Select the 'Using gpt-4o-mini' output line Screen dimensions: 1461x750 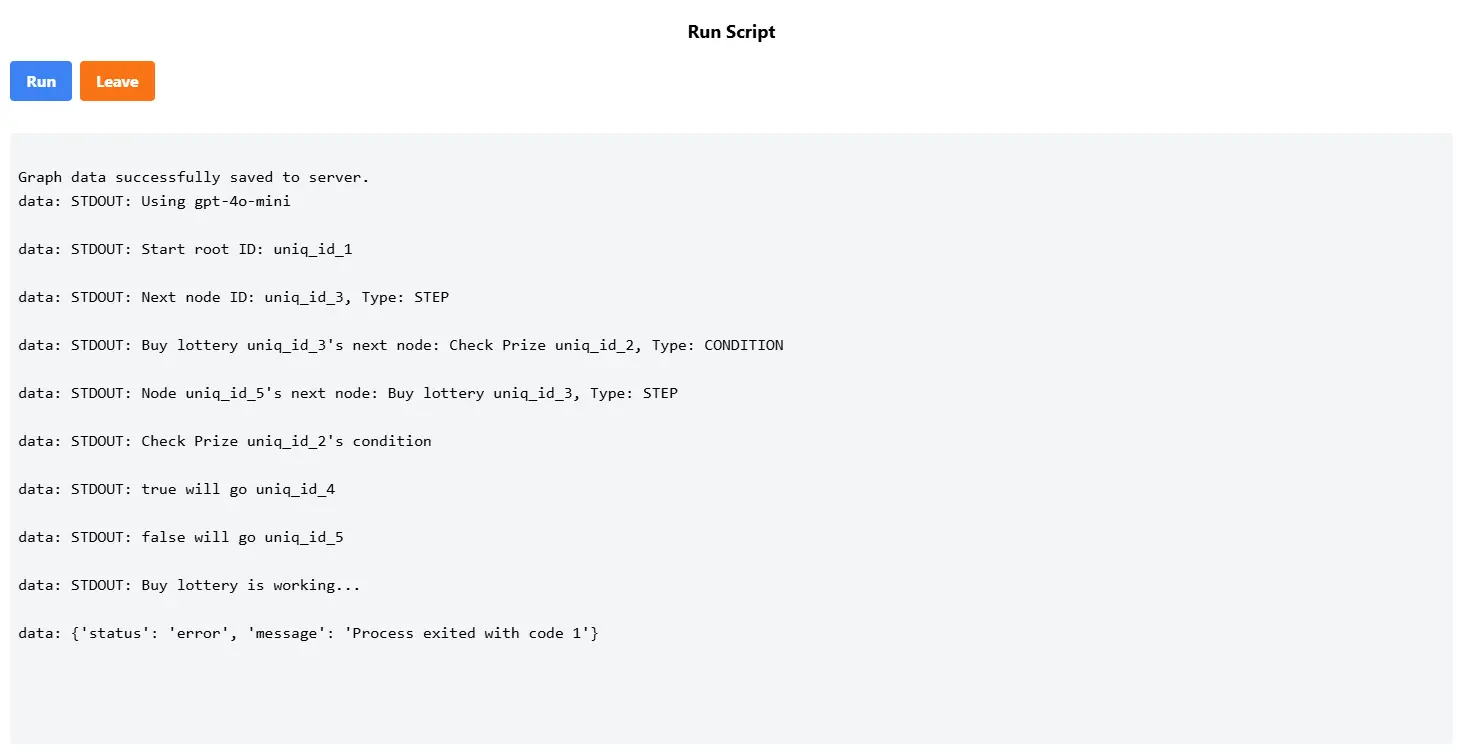[x=155, y=201]
